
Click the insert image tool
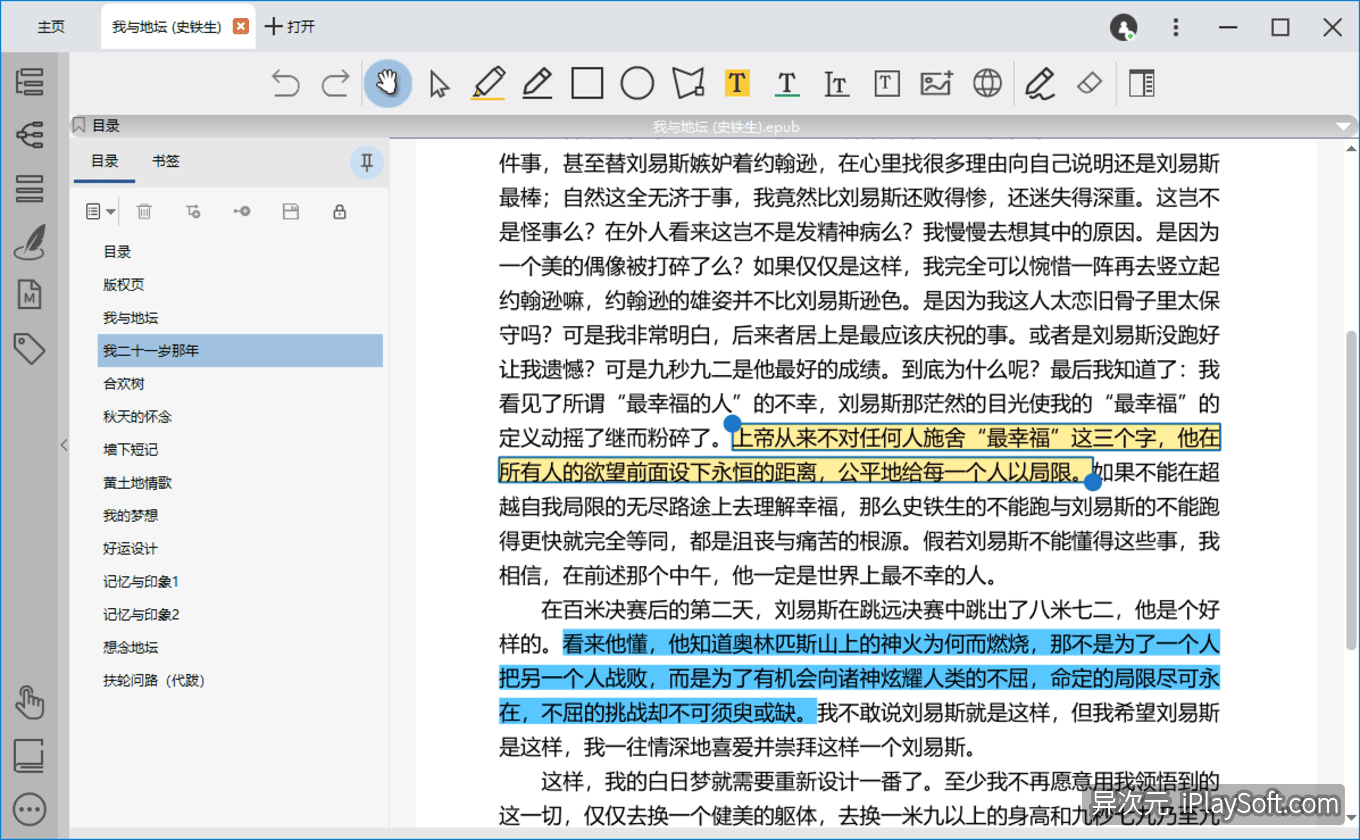(937, 83)
